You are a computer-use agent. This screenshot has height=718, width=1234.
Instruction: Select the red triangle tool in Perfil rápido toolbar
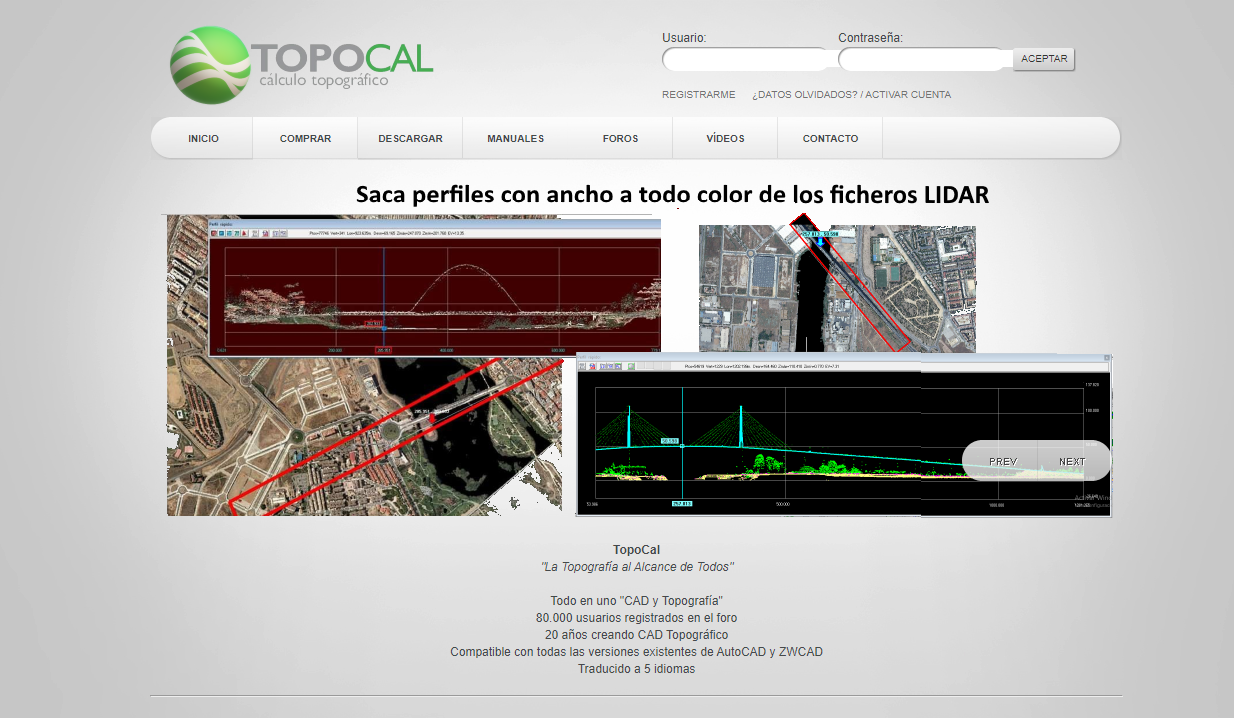(244, 233)
